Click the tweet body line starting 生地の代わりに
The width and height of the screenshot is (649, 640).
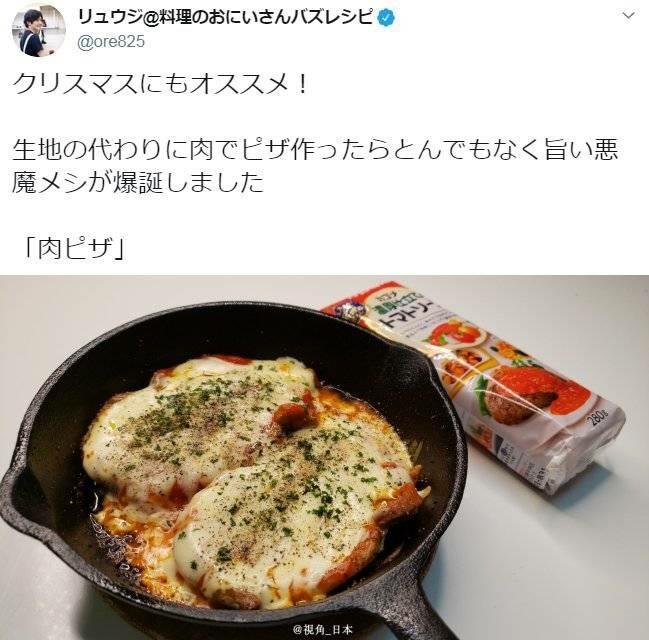click(315, 150)
